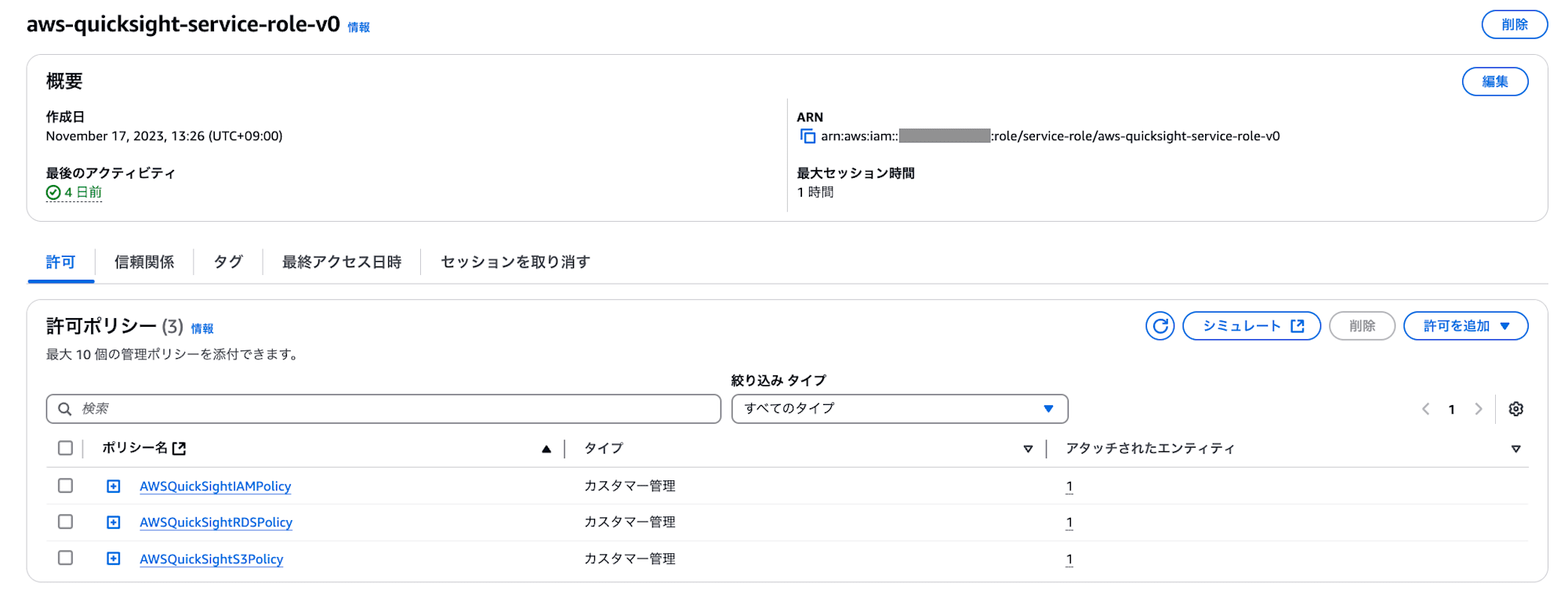Click page number 1 in pagination

[x=1452, y=409]
